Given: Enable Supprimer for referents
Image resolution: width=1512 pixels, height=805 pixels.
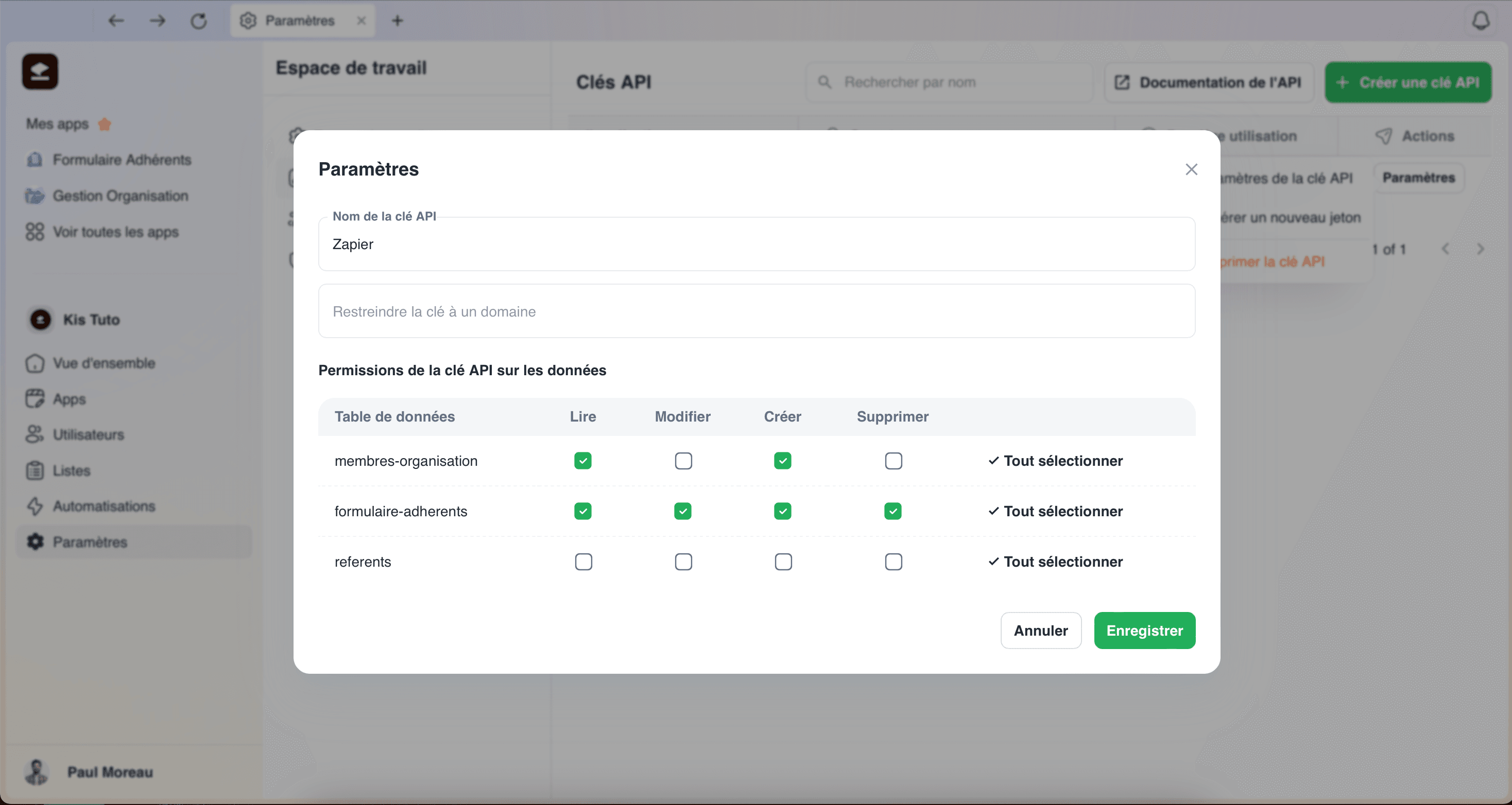Looking at the screenshot, I should pos(894,562).
